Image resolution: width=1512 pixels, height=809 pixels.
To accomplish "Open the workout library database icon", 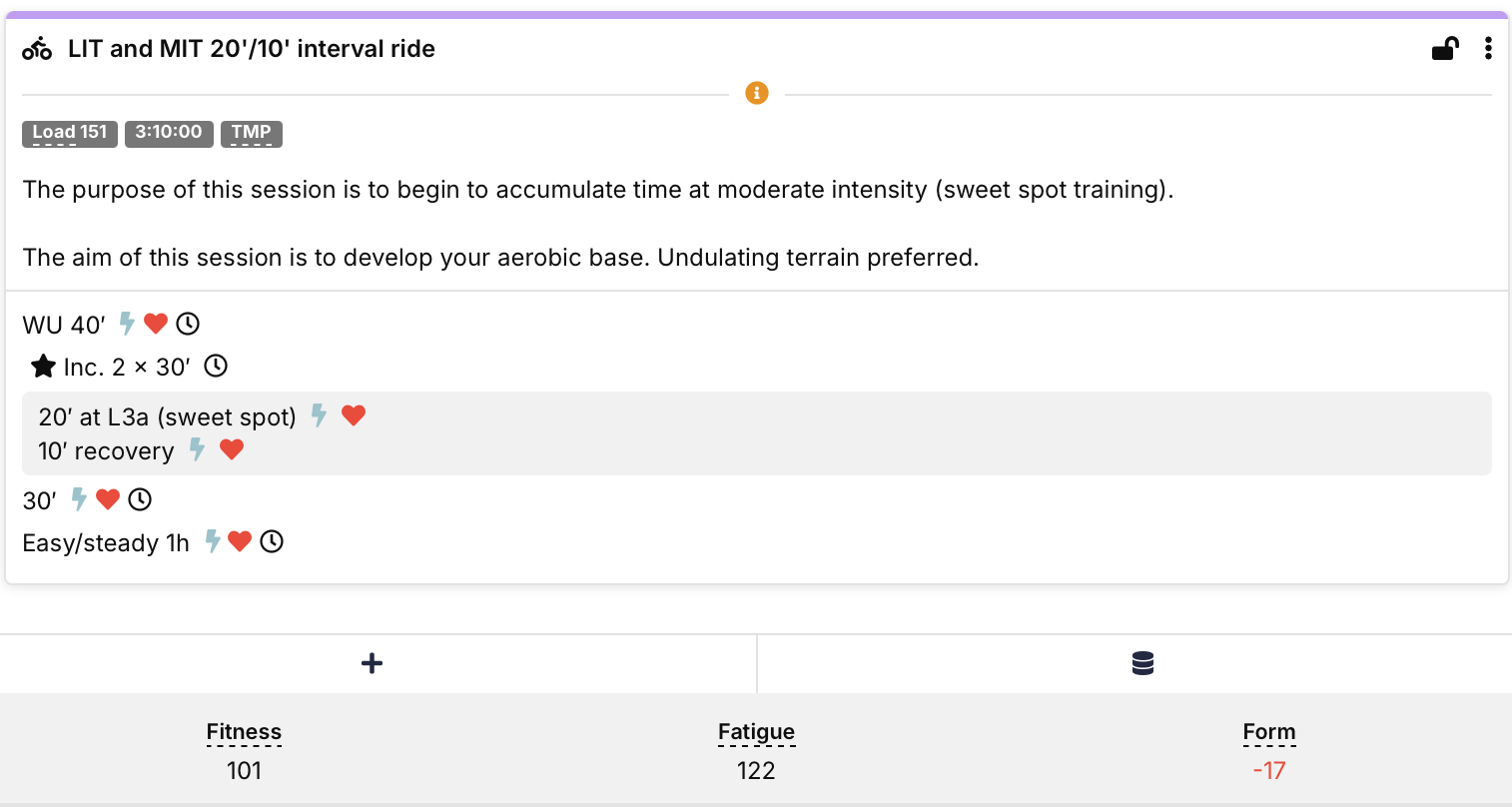I will [x=1143, y=663].
